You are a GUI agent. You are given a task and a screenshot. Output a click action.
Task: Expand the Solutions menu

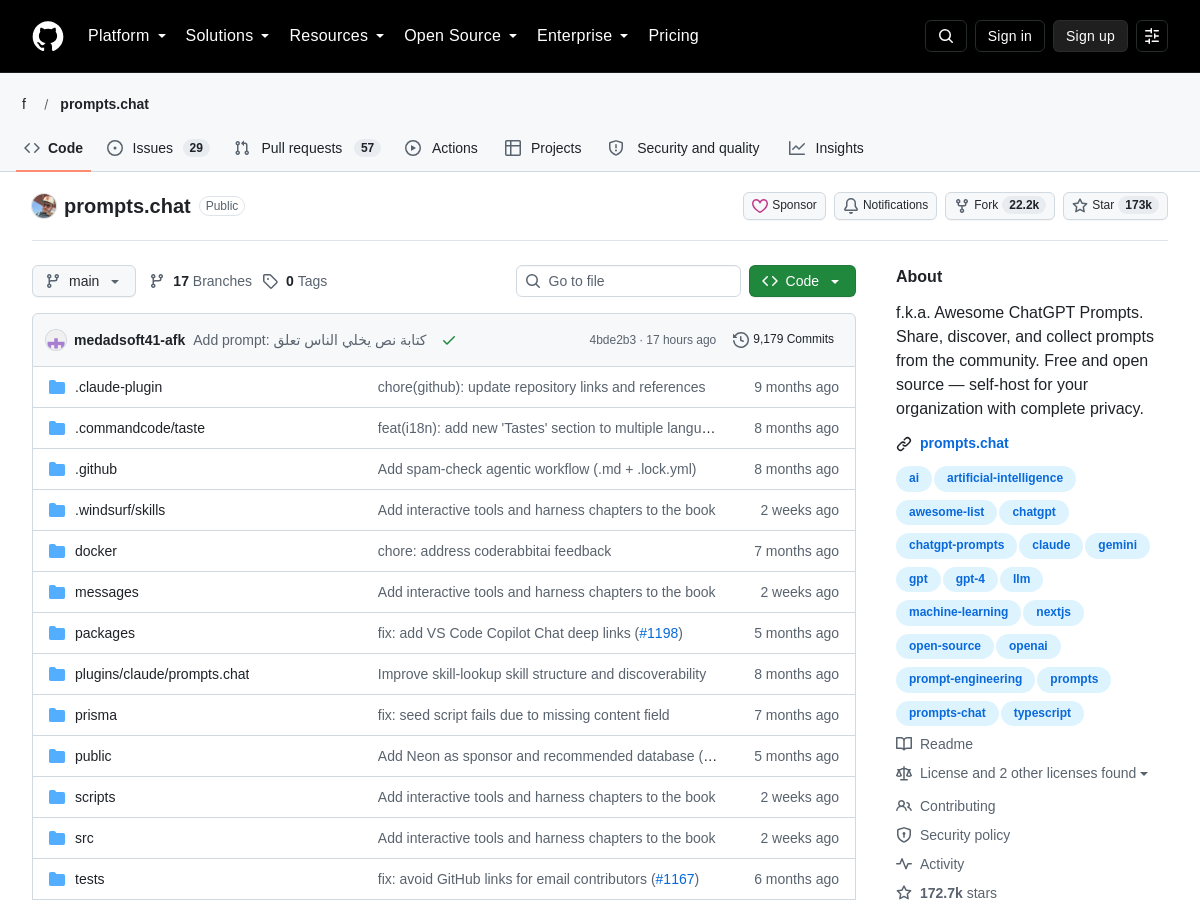pos(228,36)
